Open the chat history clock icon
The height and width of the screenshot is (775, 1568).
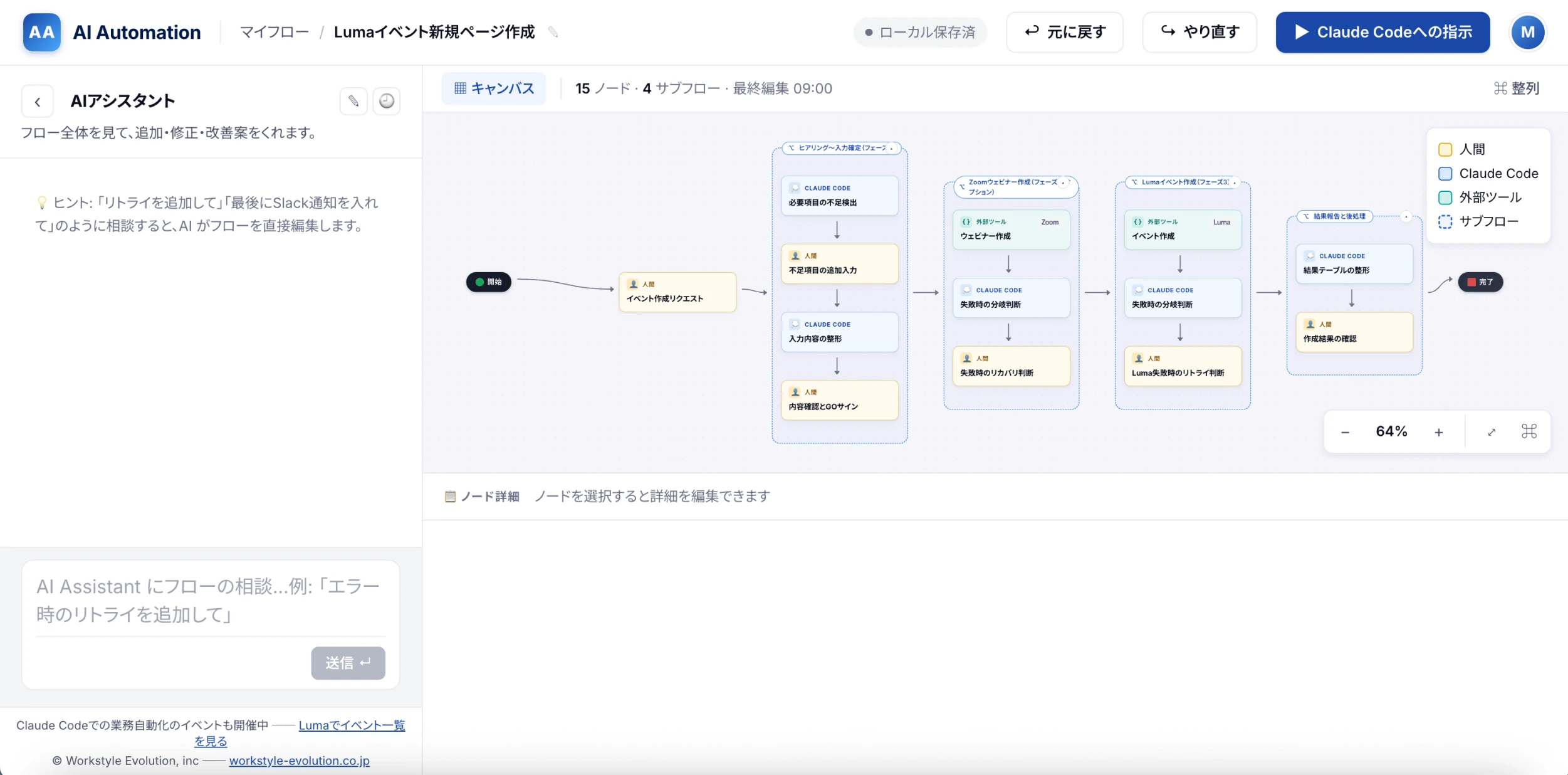click(x=387, y=101)
